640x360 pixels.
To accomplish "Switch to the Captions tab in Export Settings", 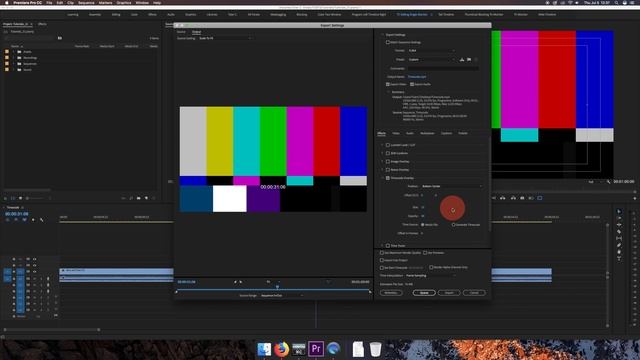I will [446, 133].
